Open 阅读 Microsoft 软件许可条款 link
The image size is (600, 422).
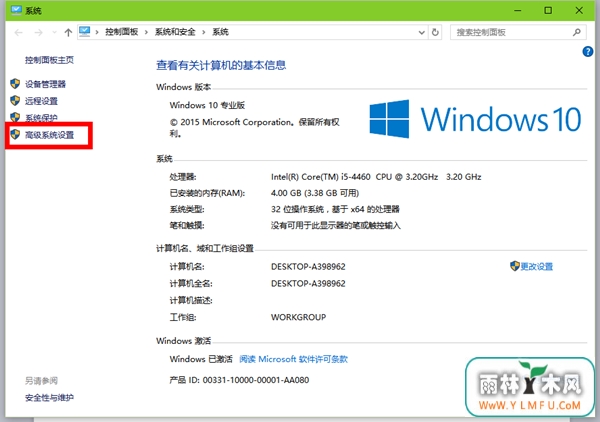293,359
